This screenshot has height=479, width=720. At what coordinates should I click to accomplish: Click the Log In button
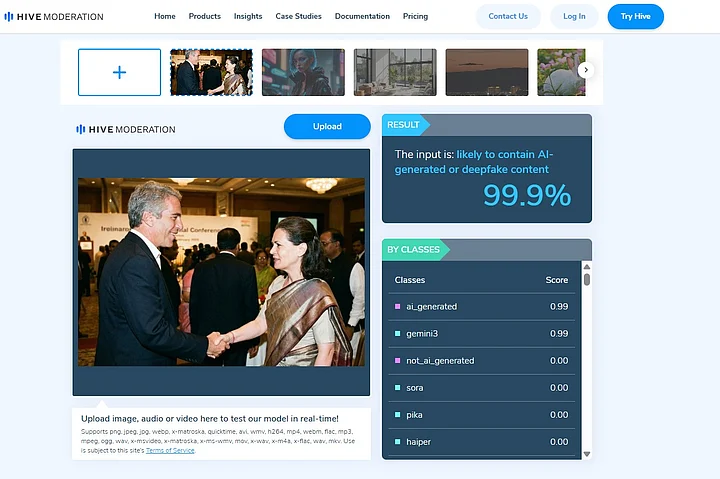click(574, 17)
